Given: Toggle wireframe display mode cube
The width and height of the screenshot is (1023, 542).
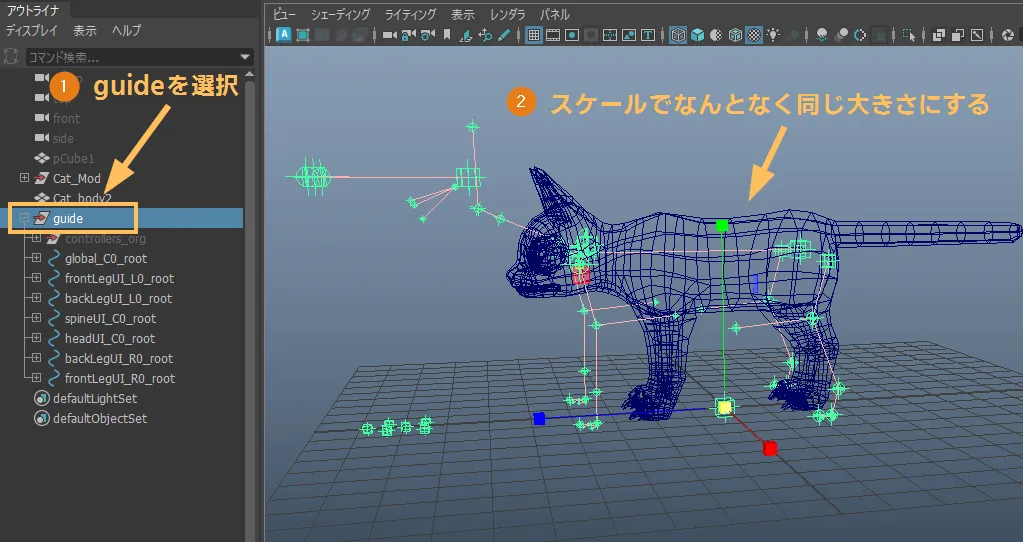Looking at the screenshot, I should pos(677,35).
